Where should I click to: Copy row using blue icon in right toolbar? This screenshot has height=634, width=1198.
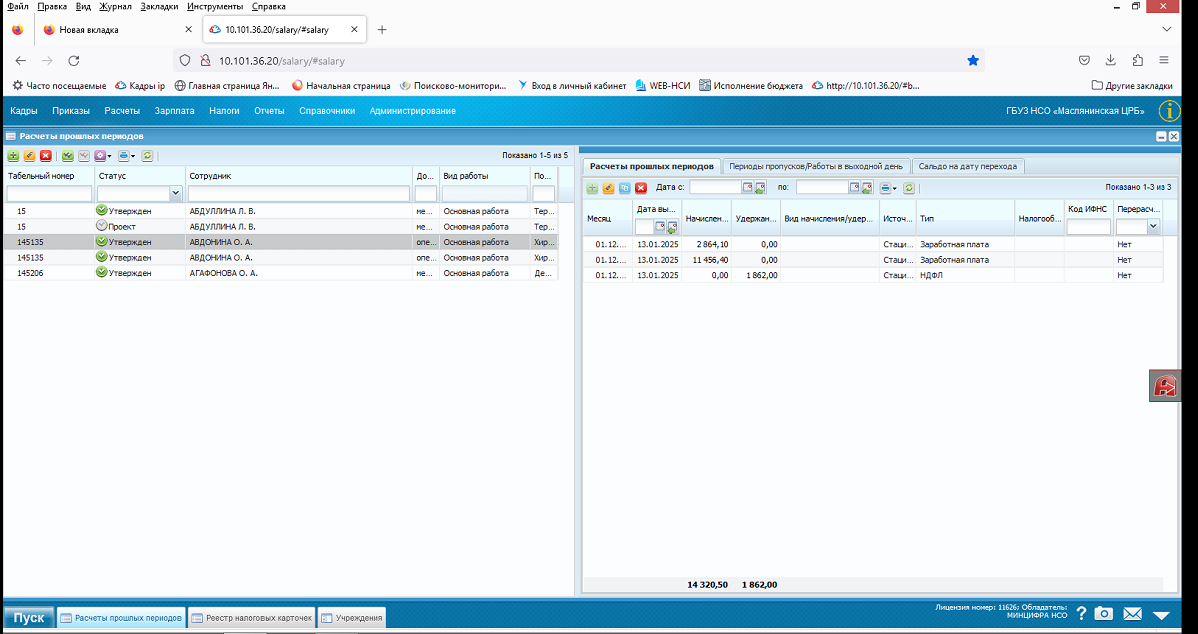pos(625,188)
